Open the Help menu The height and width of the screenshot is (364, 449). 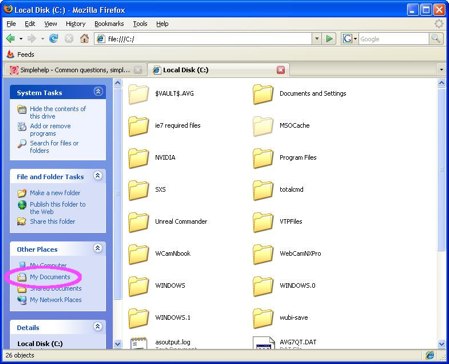coord(162,24)
